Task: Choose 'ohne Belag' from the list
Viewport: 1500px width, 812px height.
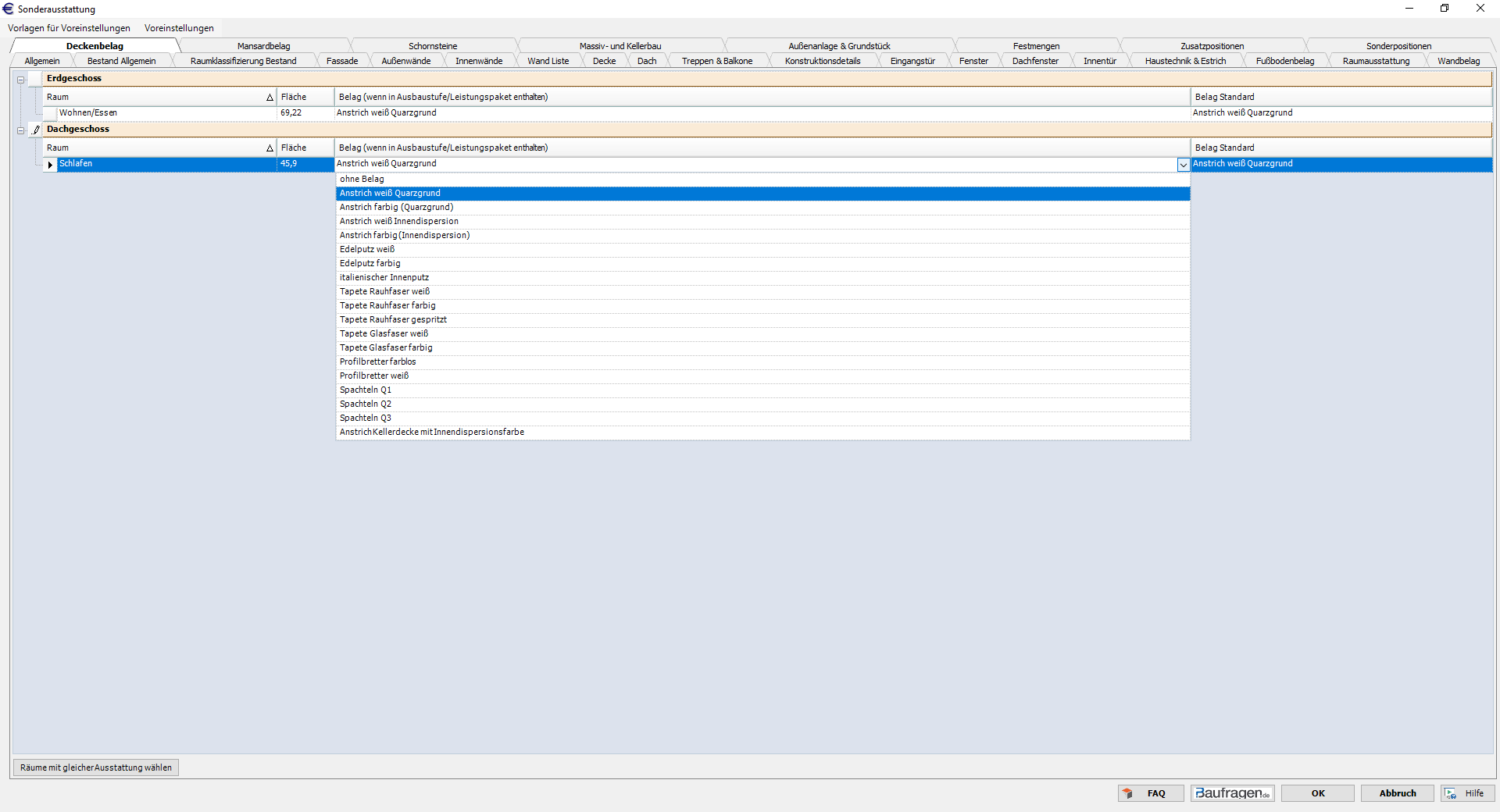Action: coord(362,180)
